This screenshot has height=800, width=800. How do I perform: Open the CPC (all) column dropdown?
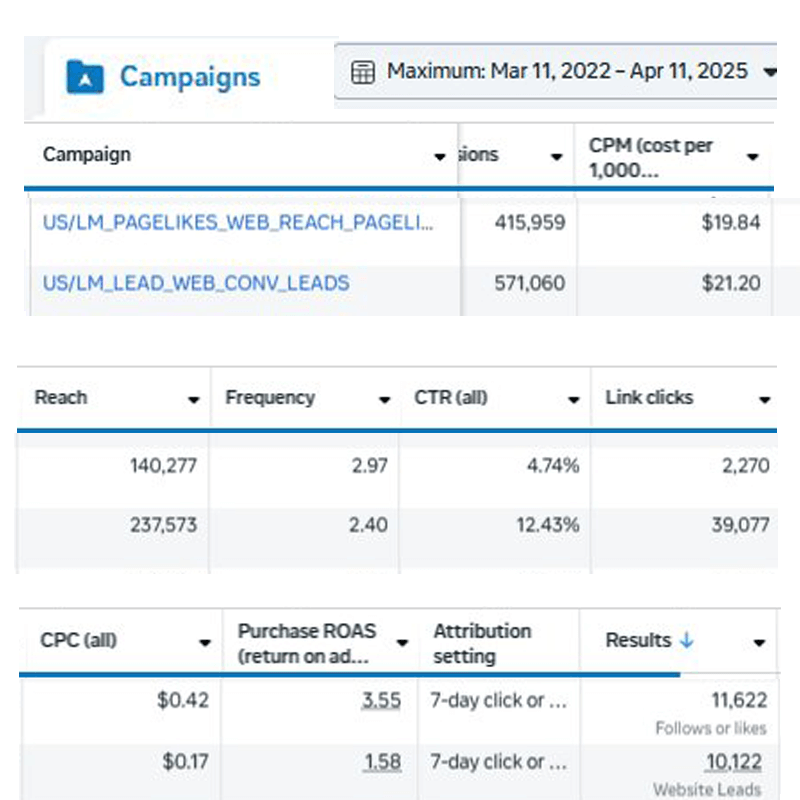pyautogui.click(x=205, y=642)
